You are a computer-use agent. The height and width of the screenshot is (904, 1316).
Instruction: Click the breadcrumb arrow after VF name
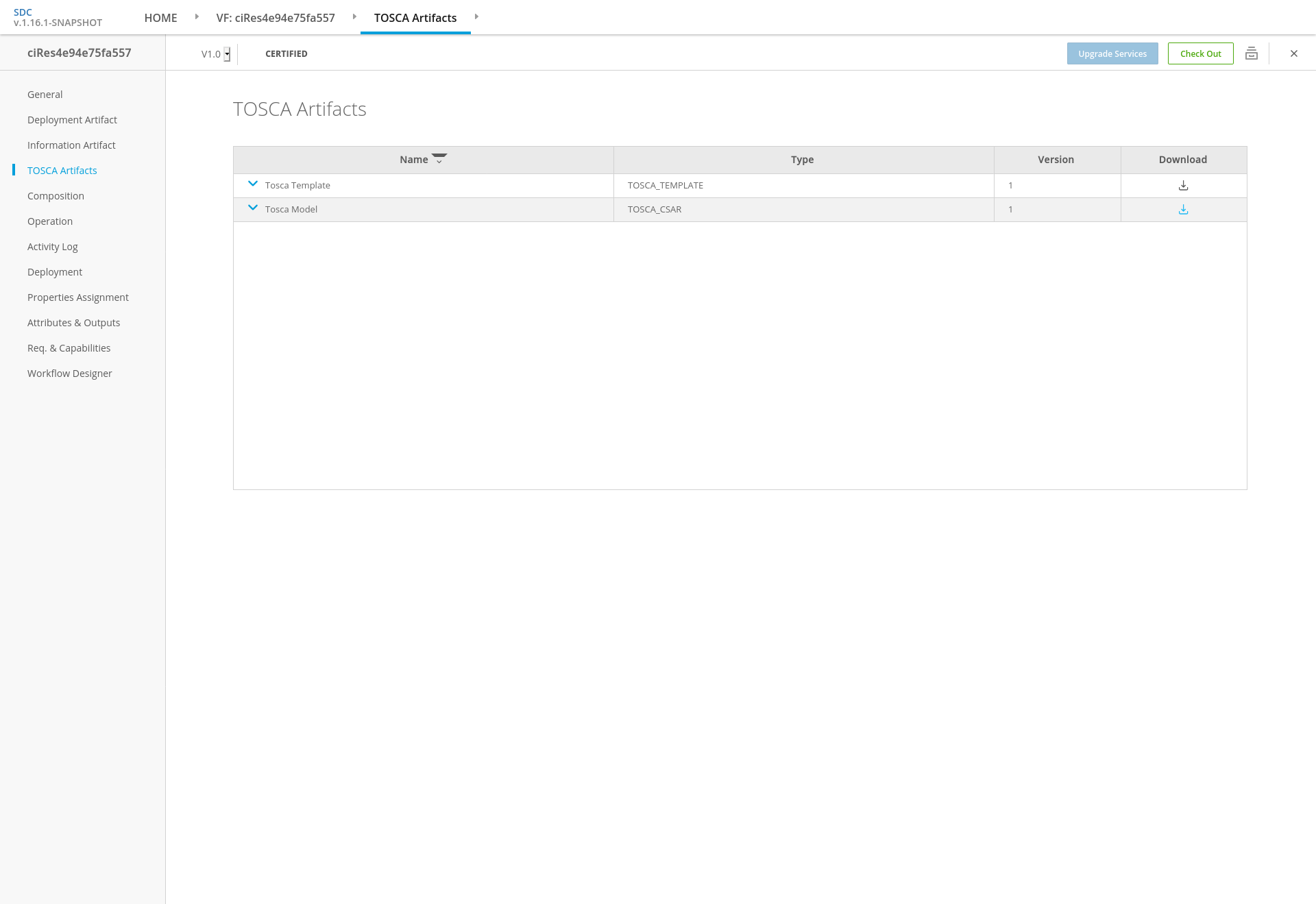click(354, 16)
